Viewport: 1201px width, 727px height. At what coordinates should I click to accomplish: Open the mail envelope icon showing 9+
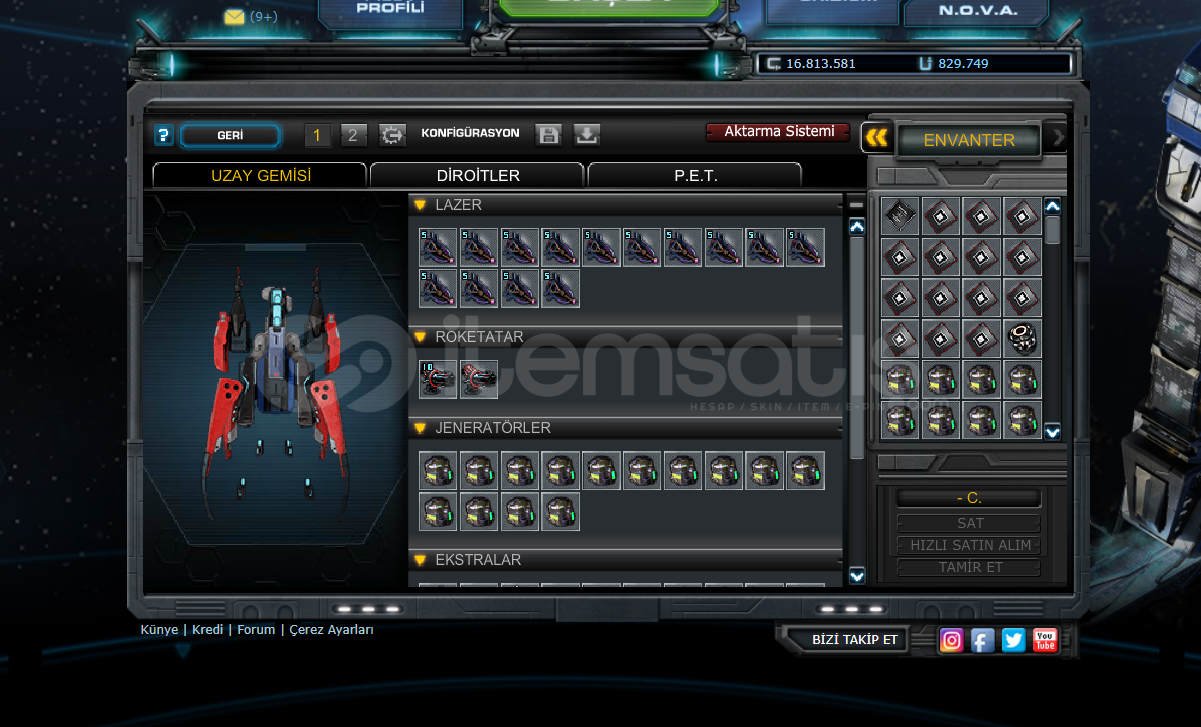click(x=234, y=17)
